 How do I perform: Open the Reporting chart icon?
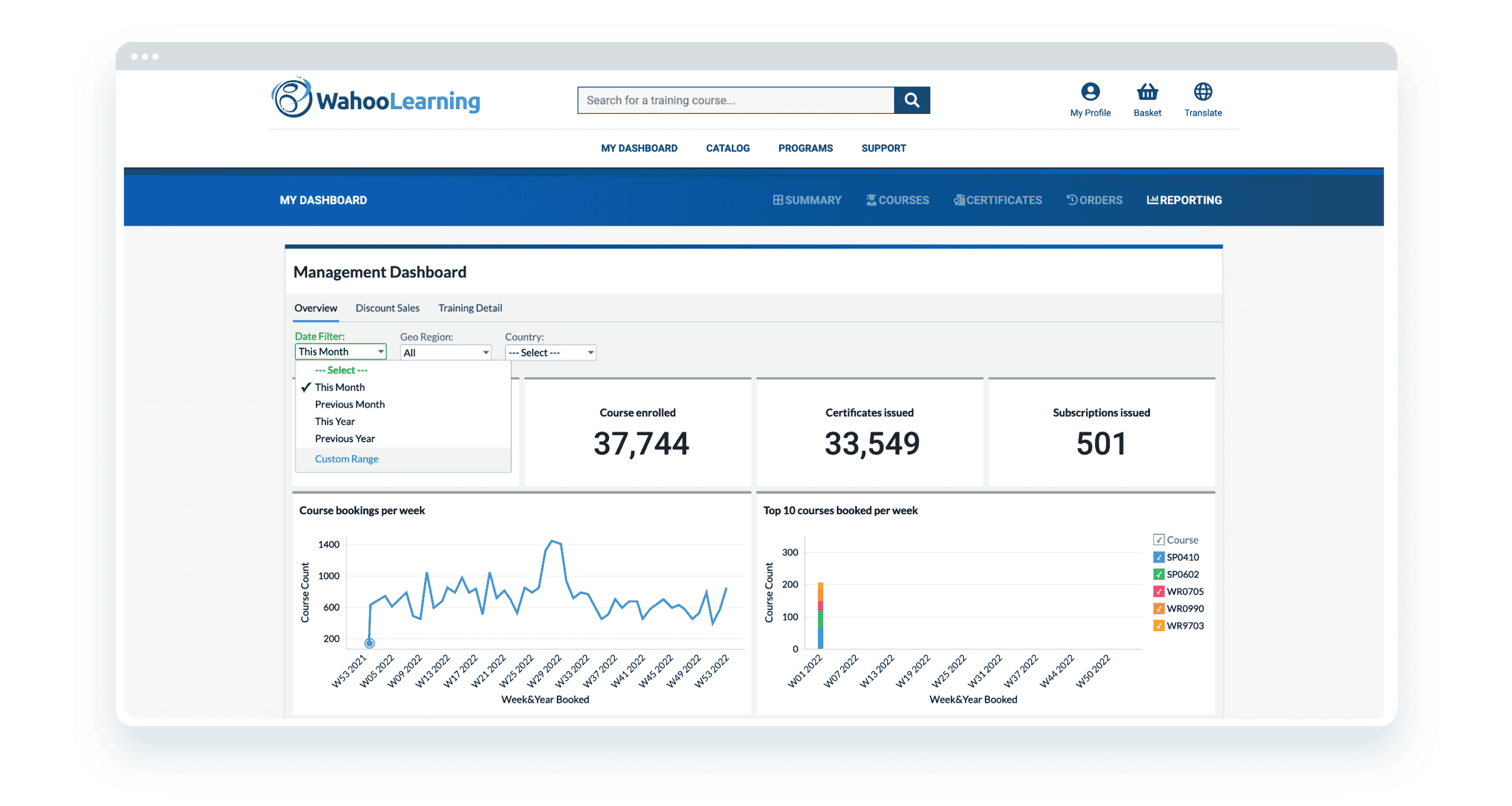click(1152, 200)
